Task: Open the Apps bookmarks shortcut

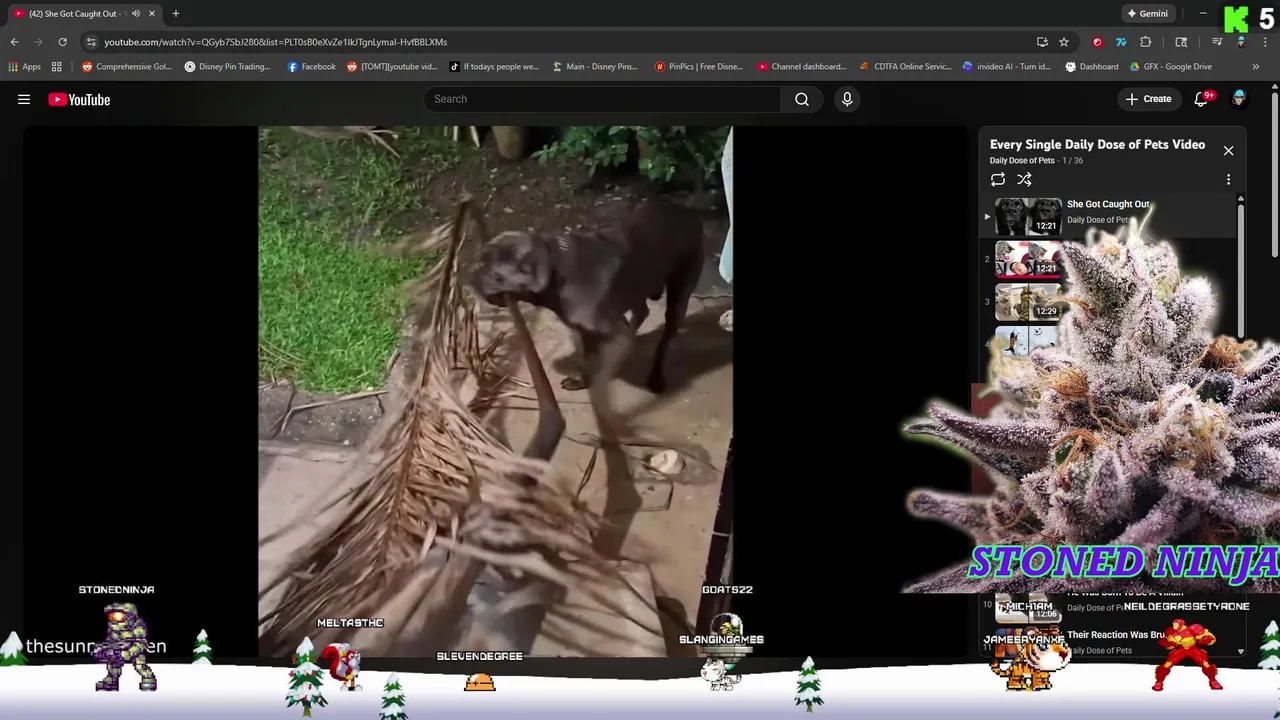Action: click(x=25, y=67)
